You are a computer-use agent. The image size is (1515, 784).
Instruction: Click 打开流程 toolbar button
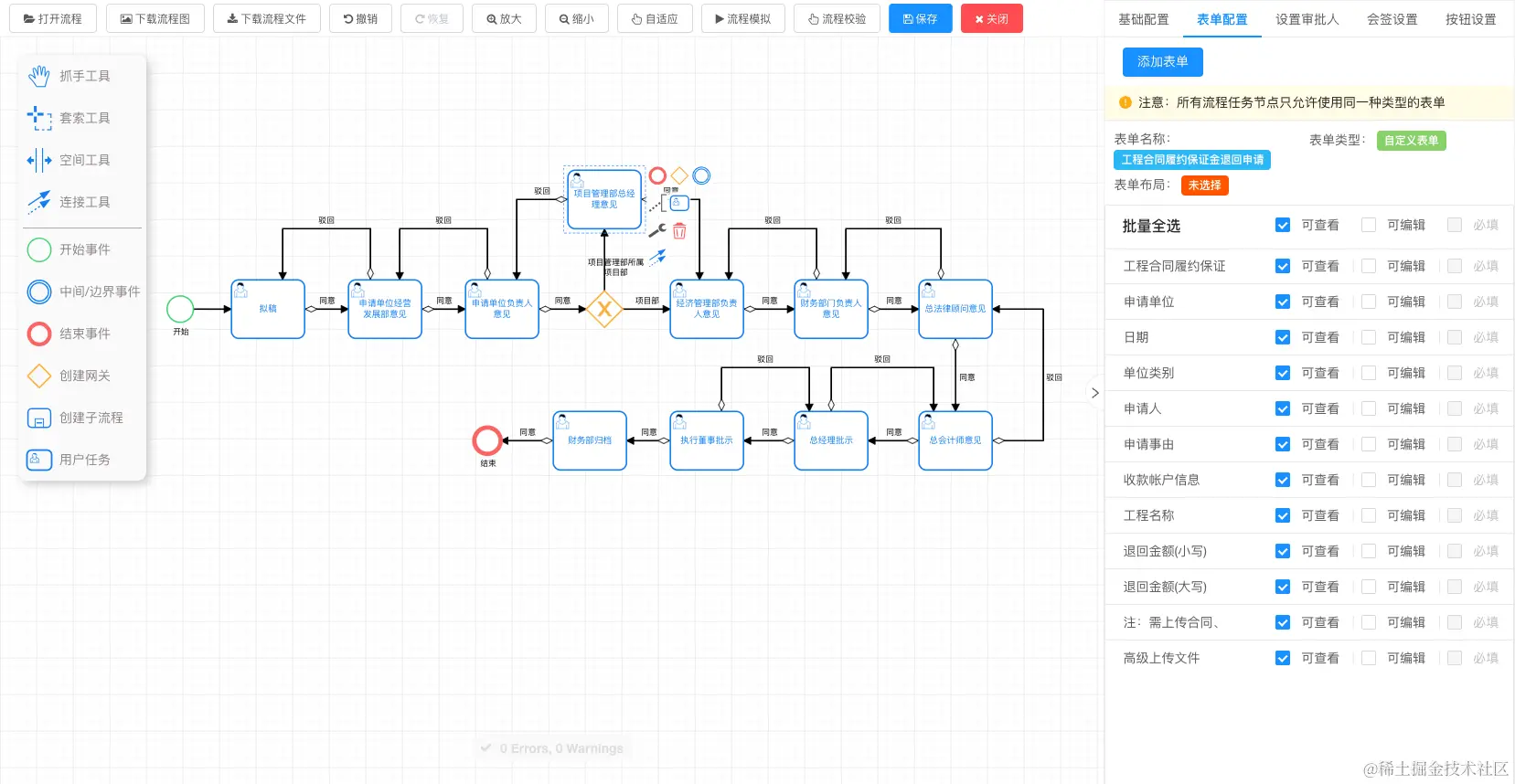[x=53, y=18]
